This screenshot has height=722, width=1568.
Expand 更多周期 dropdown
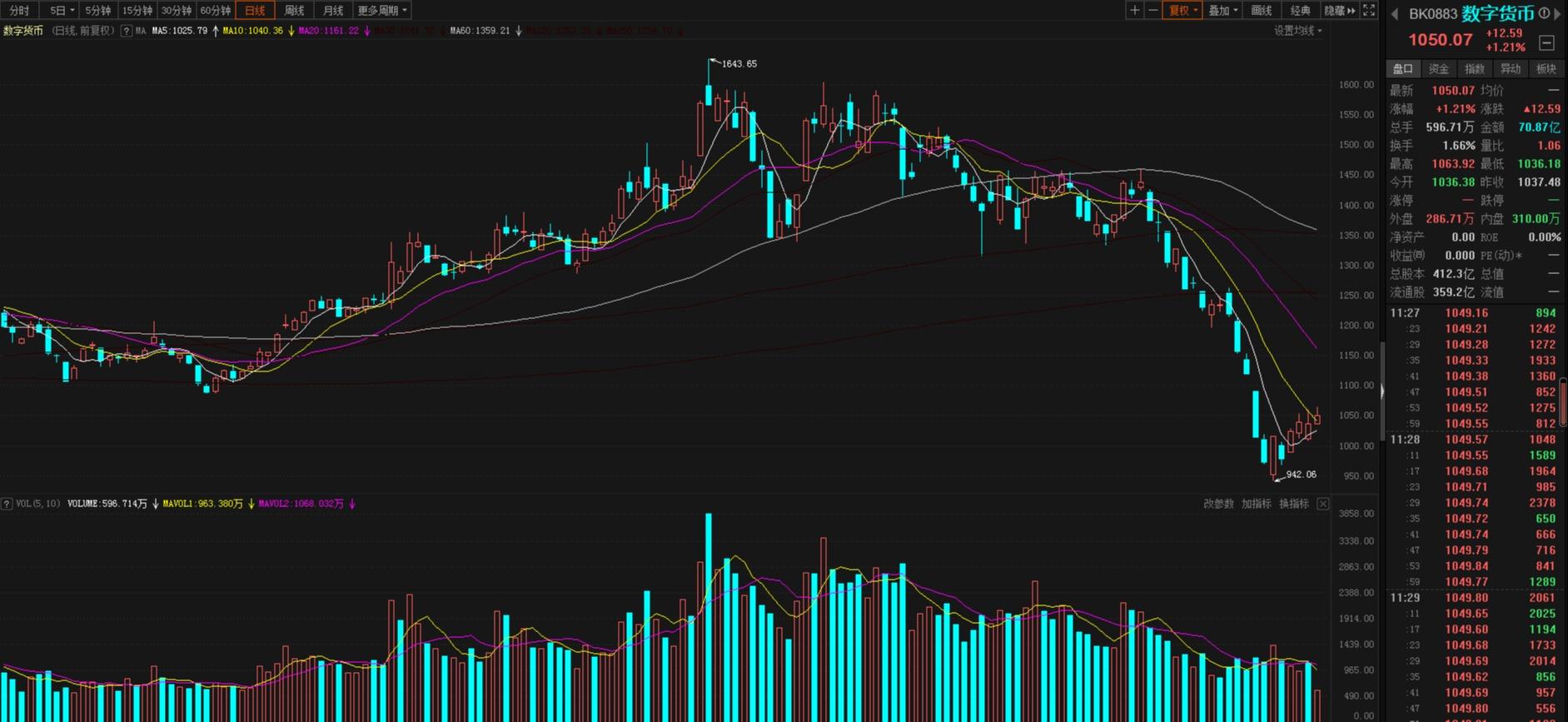[x=382, y=10]
